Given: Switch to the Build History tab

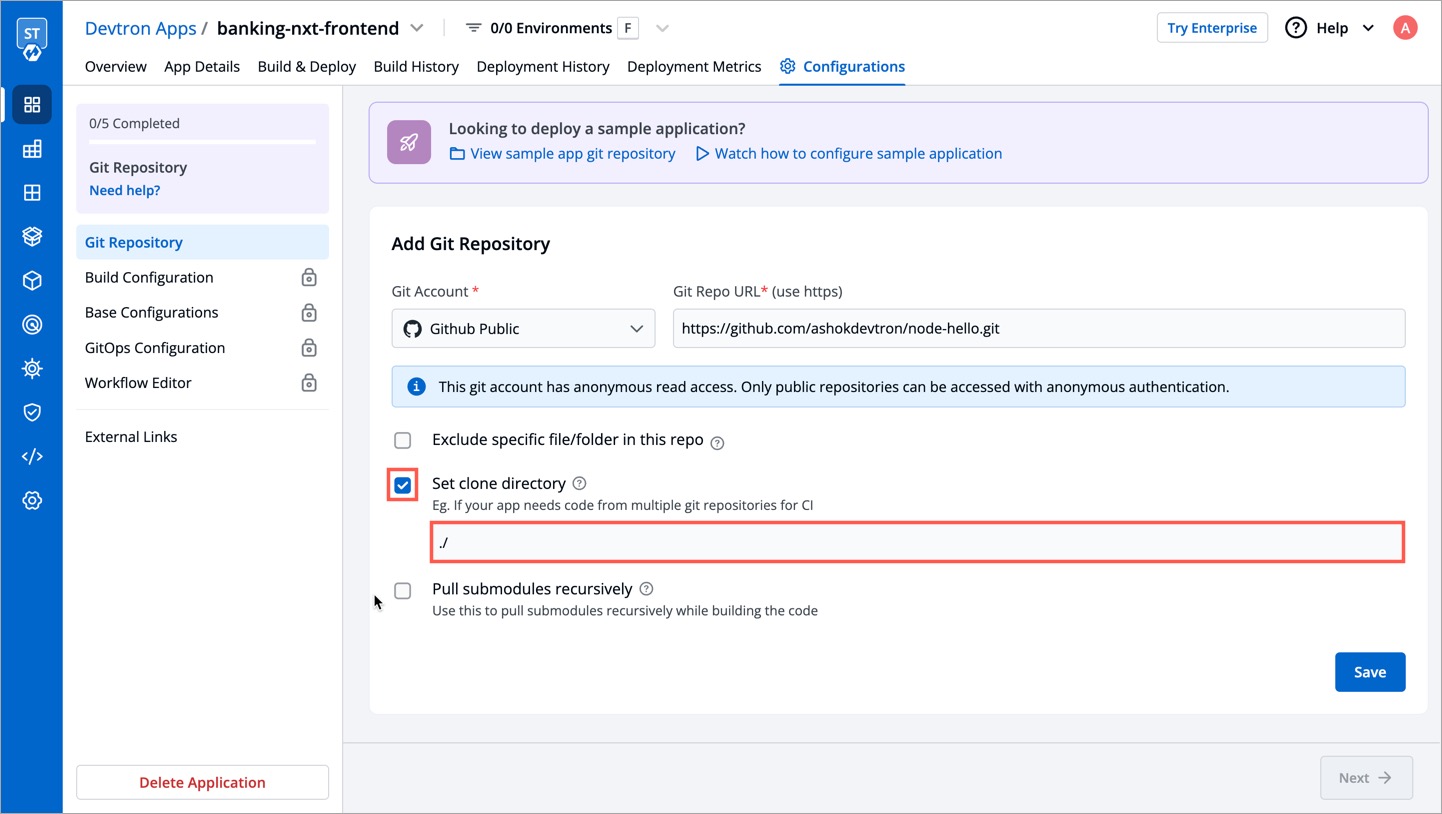Looking at the screenshot, I should point(416,67).
